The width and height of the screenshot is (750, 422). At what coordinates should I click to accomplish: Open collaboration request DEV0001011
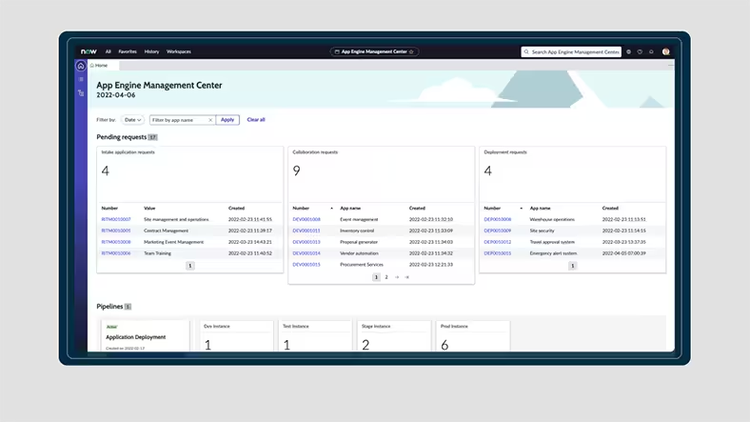coord(306,231)
